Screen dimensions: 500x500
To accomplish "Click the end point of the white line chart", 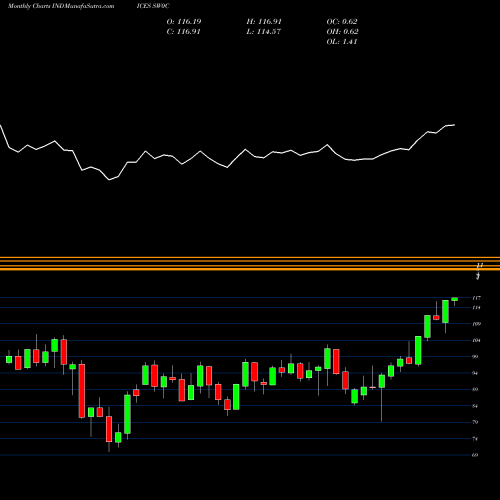I will coord(454,125).
